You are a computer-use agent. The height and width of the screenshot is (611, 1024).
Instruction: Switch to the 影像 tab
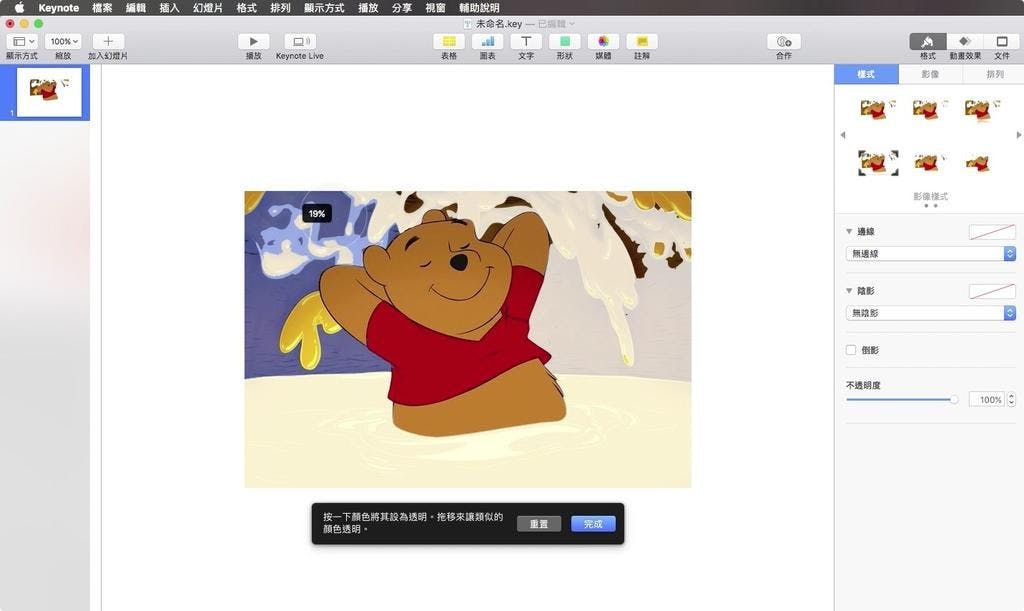pyautogui.click(x=930, y=74)
